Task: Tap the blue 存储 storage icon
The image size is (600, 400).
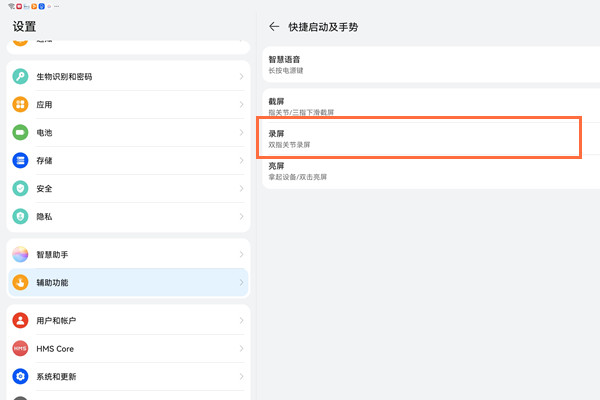Action: [x=21, y=161]
